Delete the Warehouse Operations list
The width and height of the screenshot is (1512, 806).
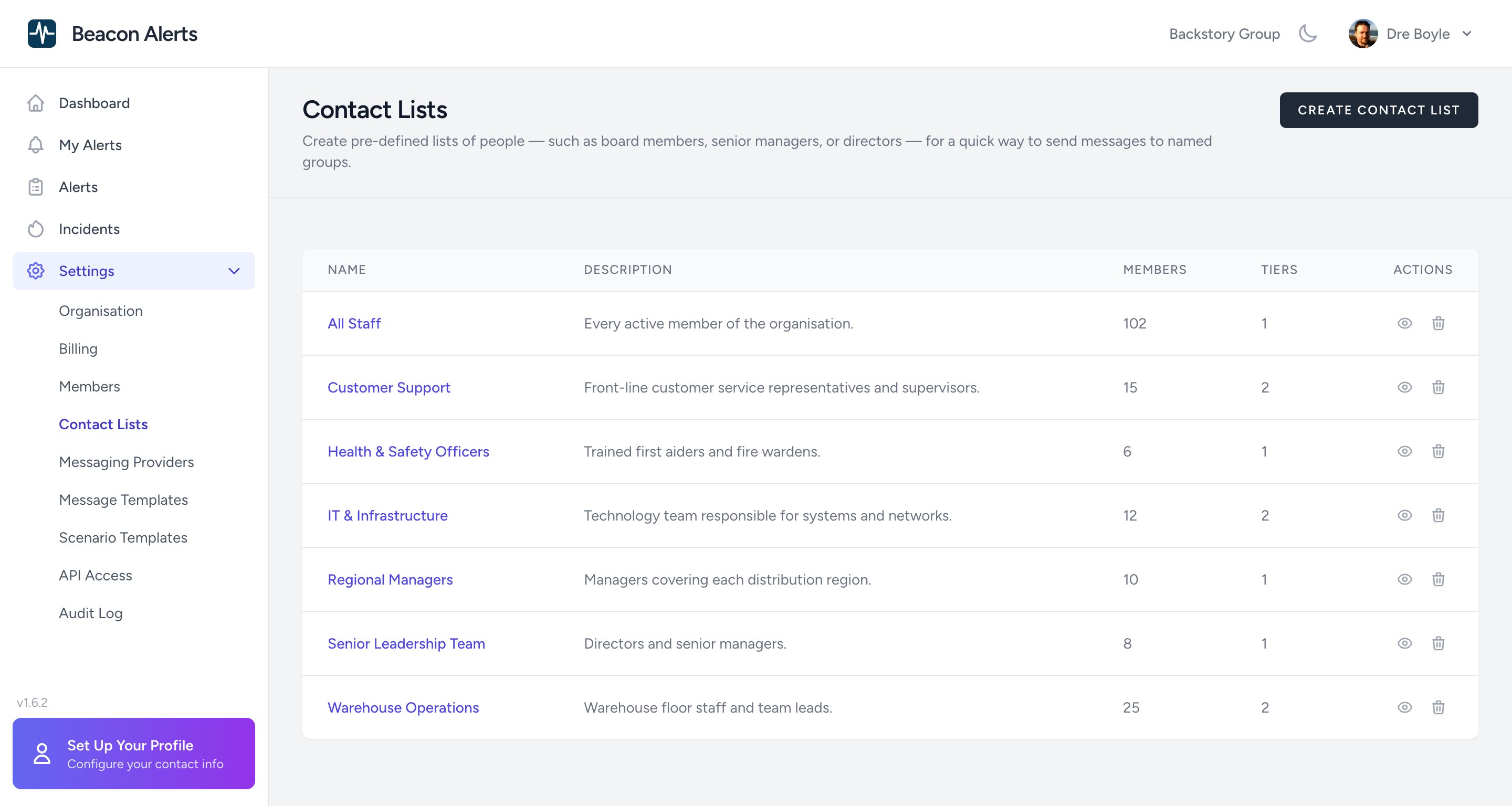point(1438,707)
